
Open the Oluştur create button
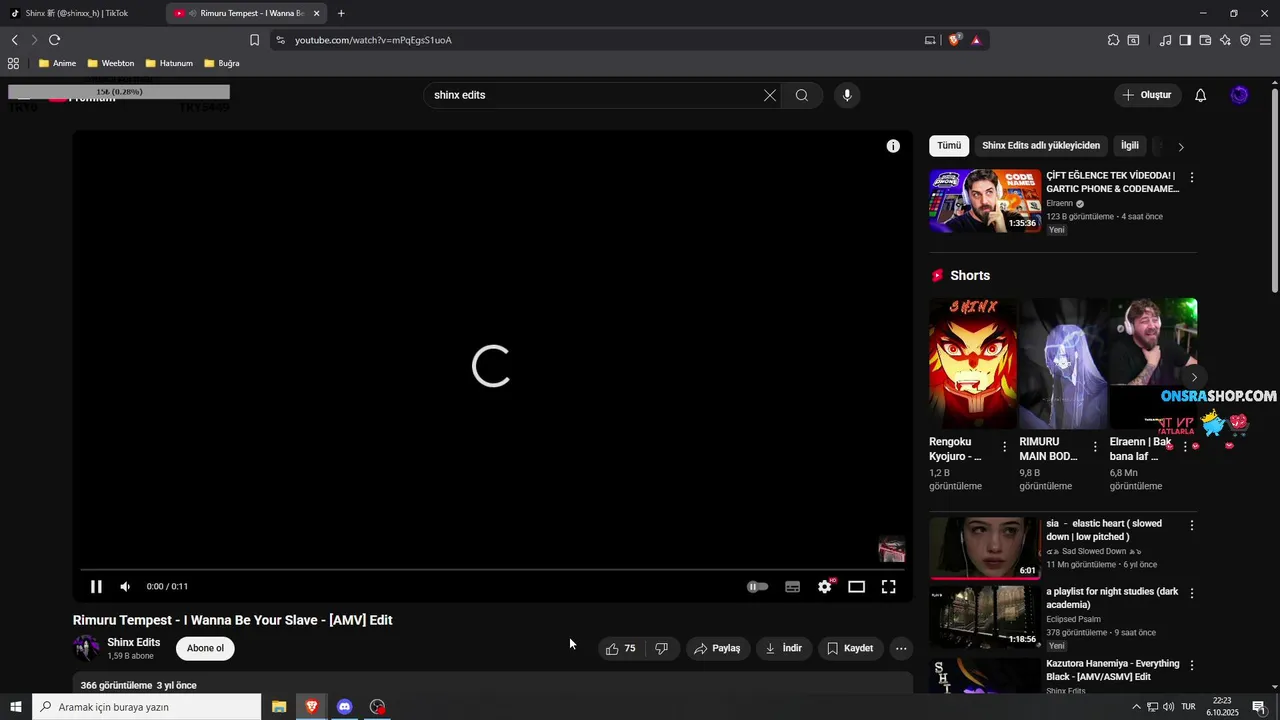[x=1147, y=95]
